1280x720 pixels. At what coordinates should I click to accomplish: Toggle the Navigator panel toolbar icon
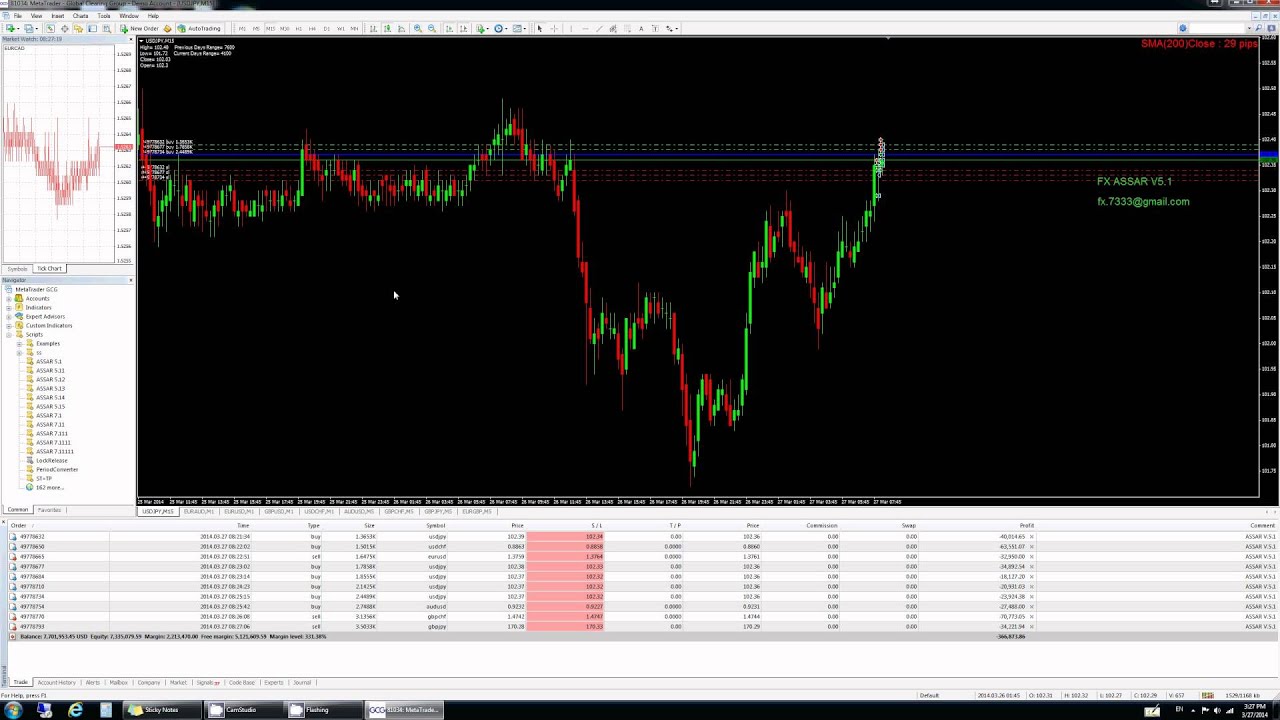pyautogui.click(x=78, y=28)
